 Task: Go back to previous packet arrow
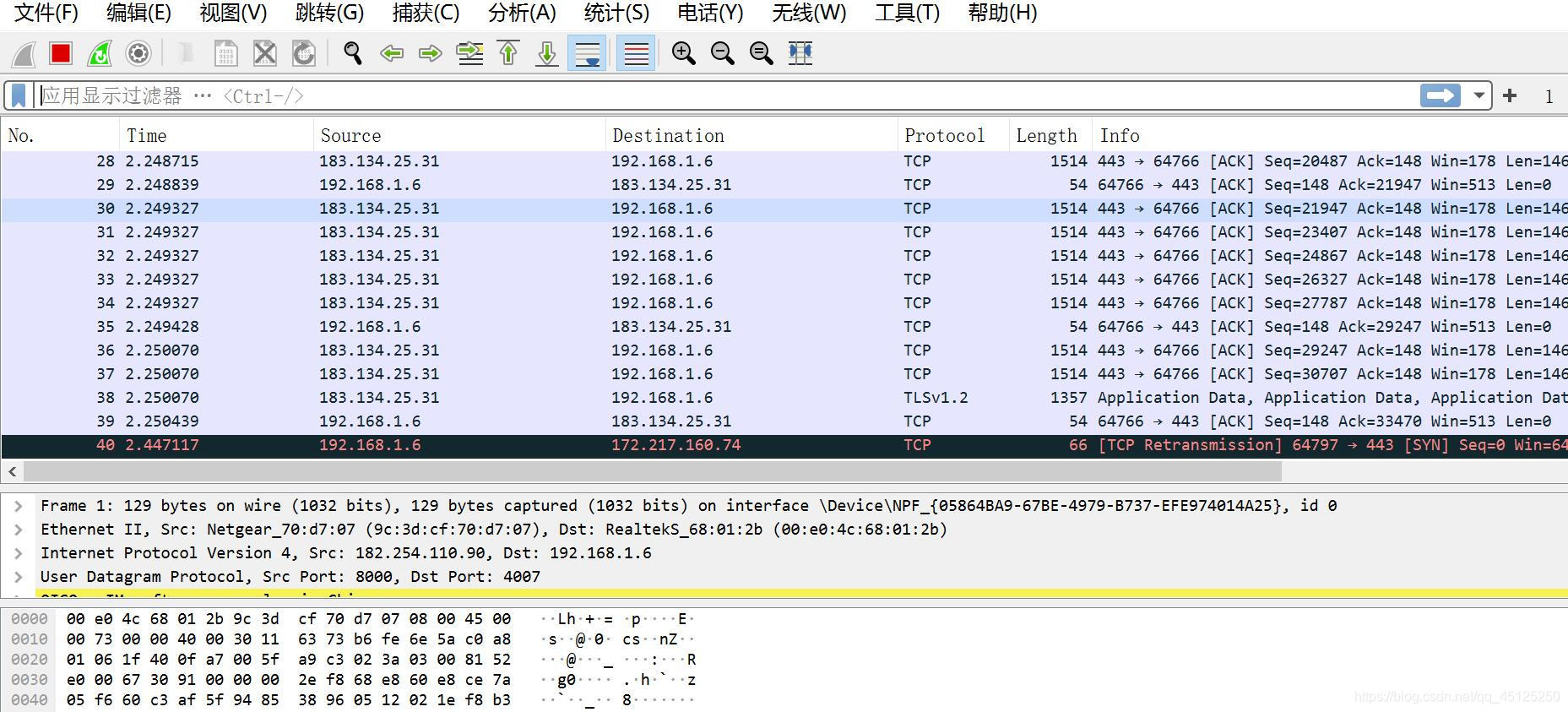coord(392,53)
